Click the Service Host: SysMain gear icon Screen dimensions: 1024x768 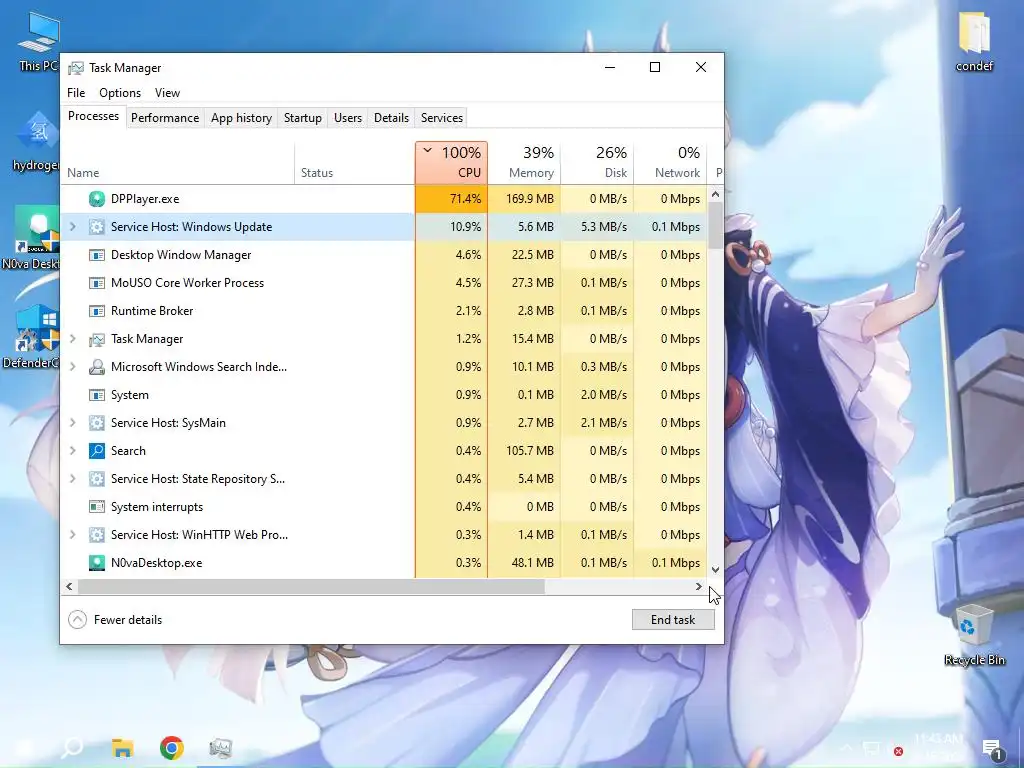coord(97,423)
